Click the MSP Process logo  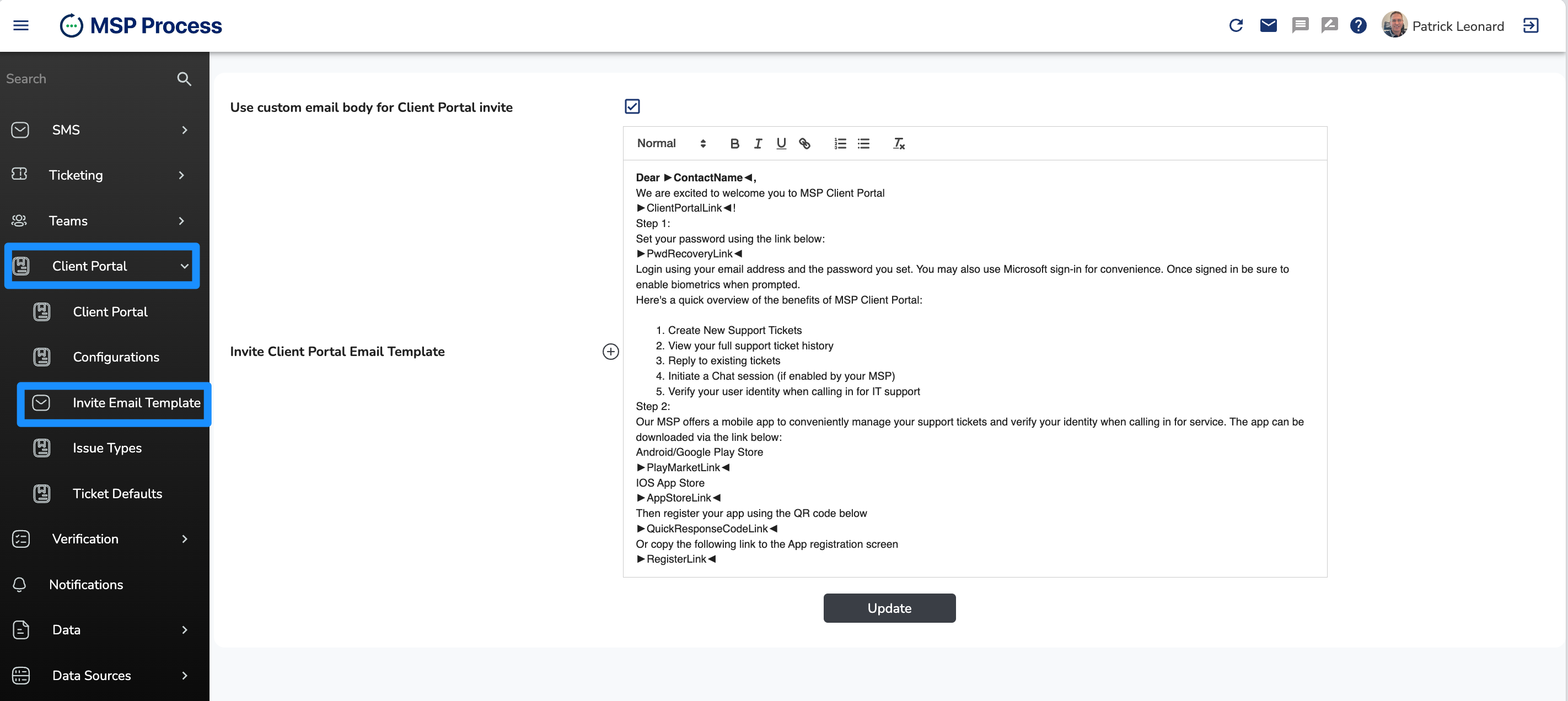(141, 25)
